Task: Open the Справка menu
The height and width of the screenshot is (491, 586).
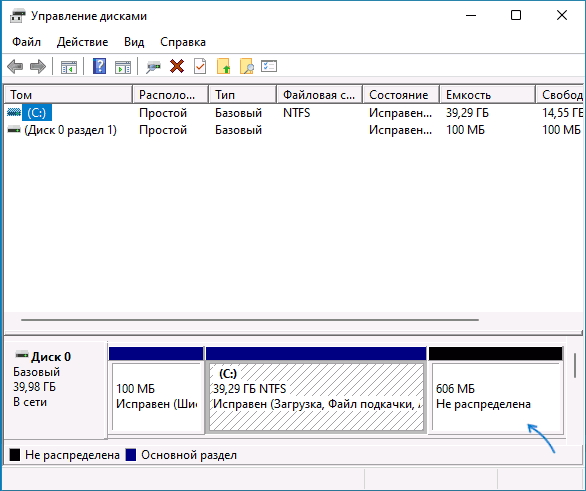Action: 183,42
